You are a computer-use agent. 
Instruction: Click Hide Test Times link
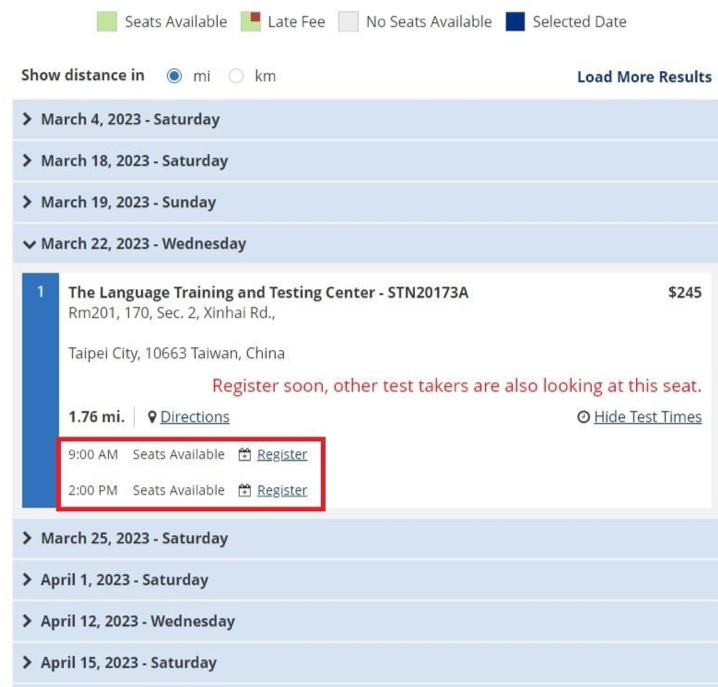647,417
